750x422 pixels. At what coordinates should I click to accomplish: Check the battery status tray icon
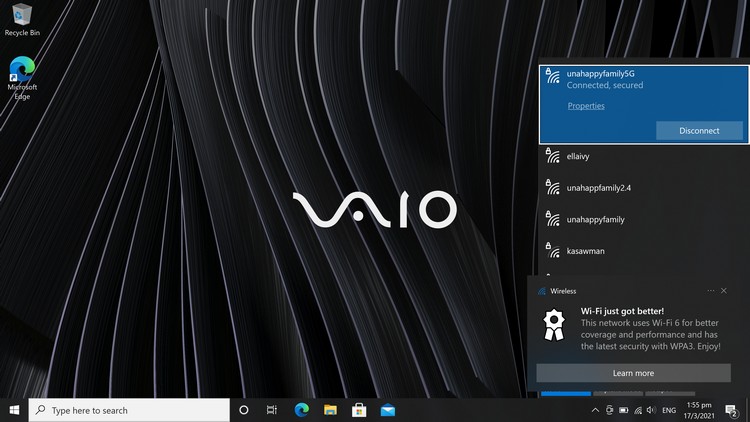[624, 410]
